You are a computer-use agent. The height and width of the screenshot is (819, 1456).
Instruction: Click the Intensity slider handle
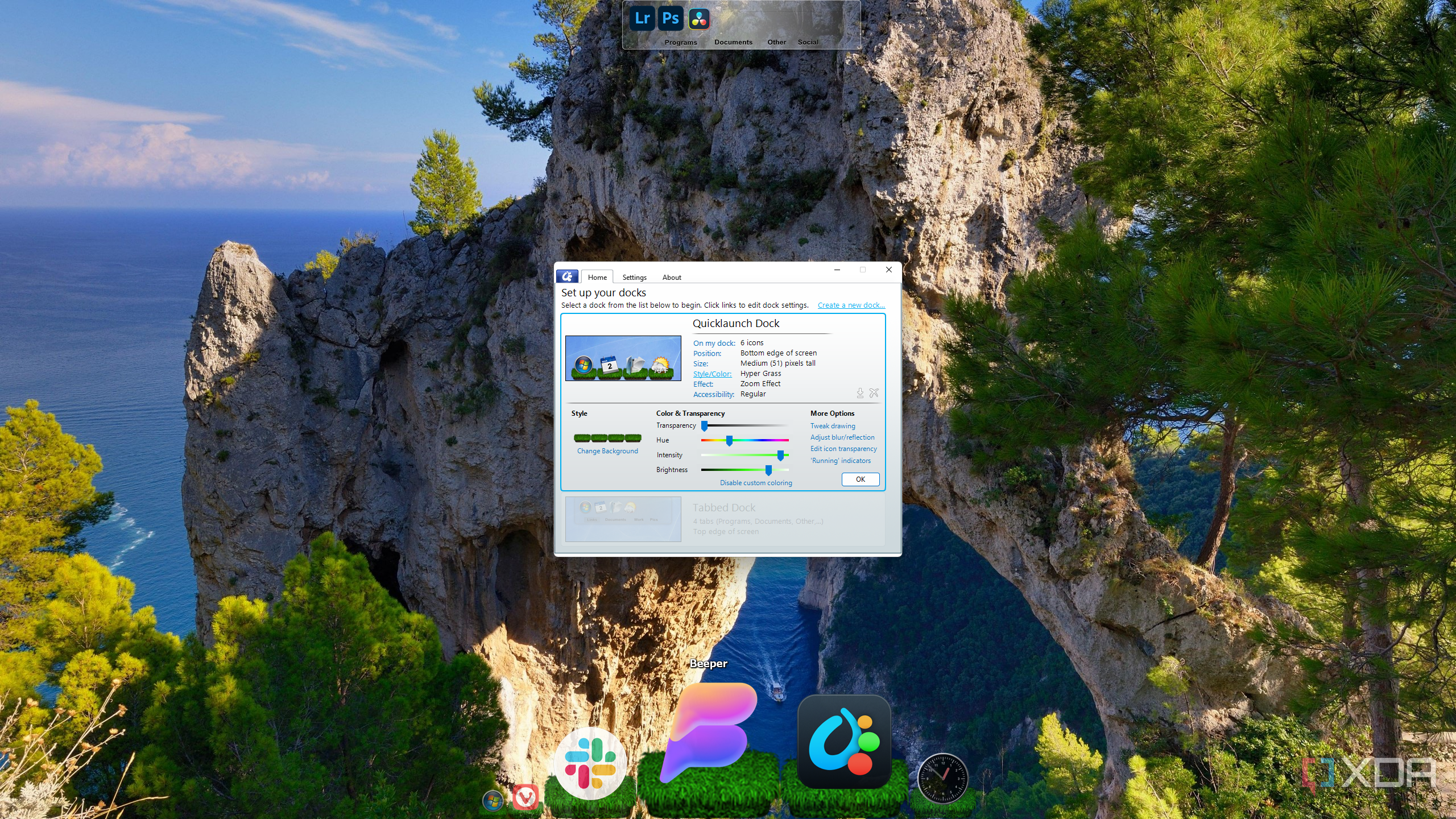point(780,456)
